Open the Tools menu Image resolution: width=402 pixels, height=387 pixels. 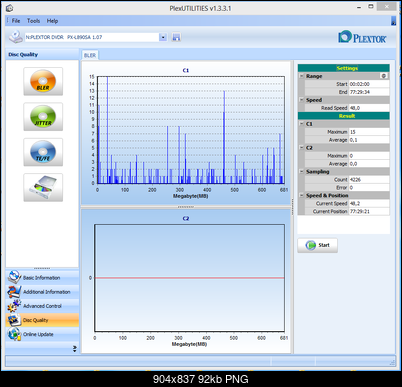[33, 21]
